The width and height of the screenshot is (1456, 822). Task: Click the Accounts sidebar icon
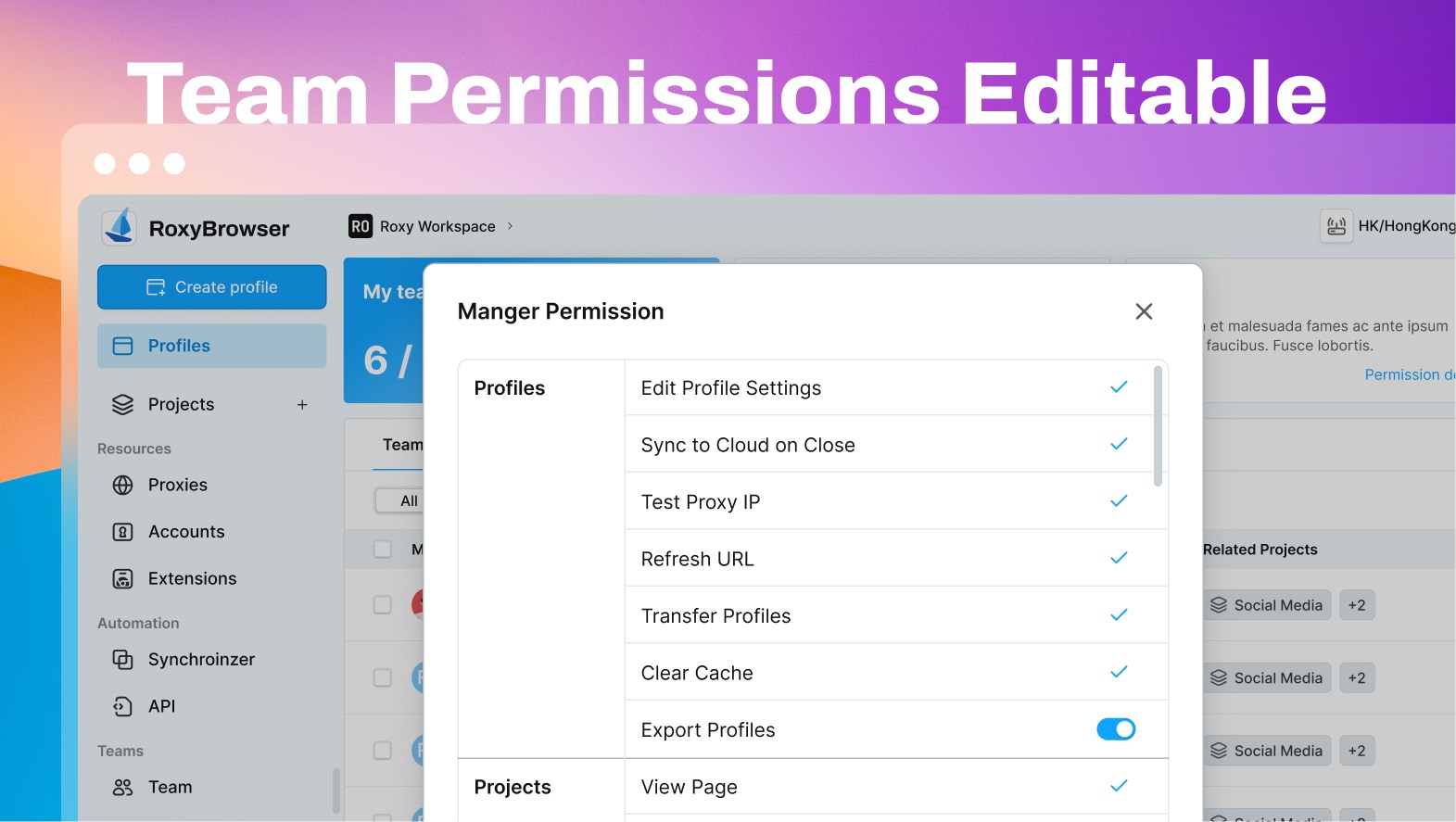coord(122,532)
